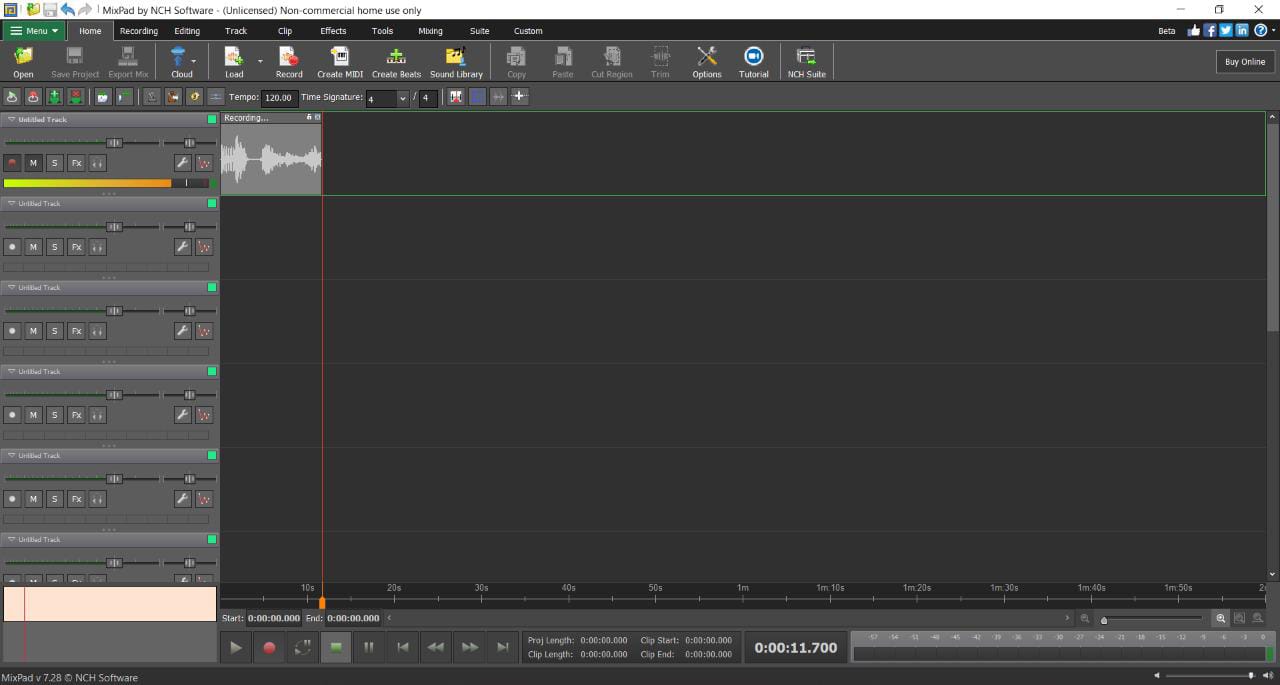Click the Tempo input field
The image size is (1280, 685).
click(x=279, y=98)
